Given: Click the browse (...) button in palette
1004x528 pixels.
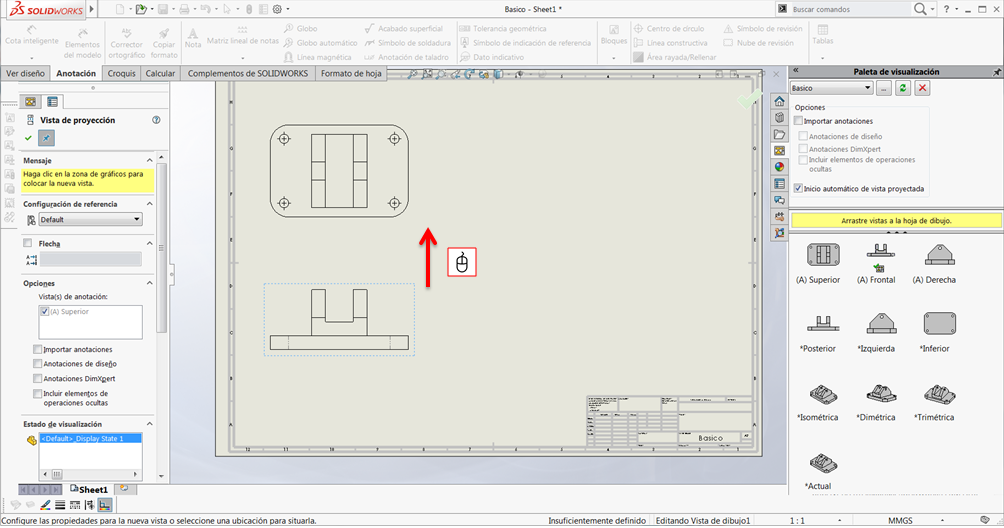Looking at the screenshot, I should [884, 88].
